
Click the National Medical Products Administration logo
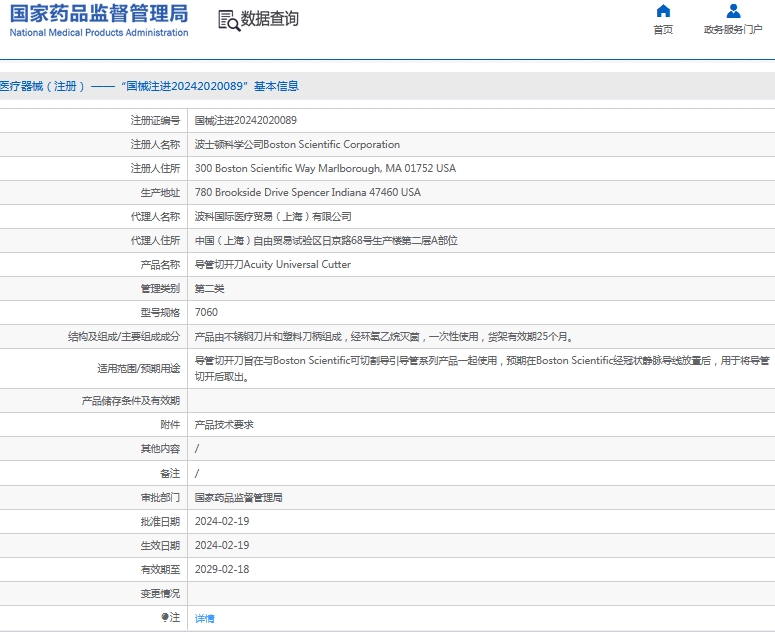(99, 21)
